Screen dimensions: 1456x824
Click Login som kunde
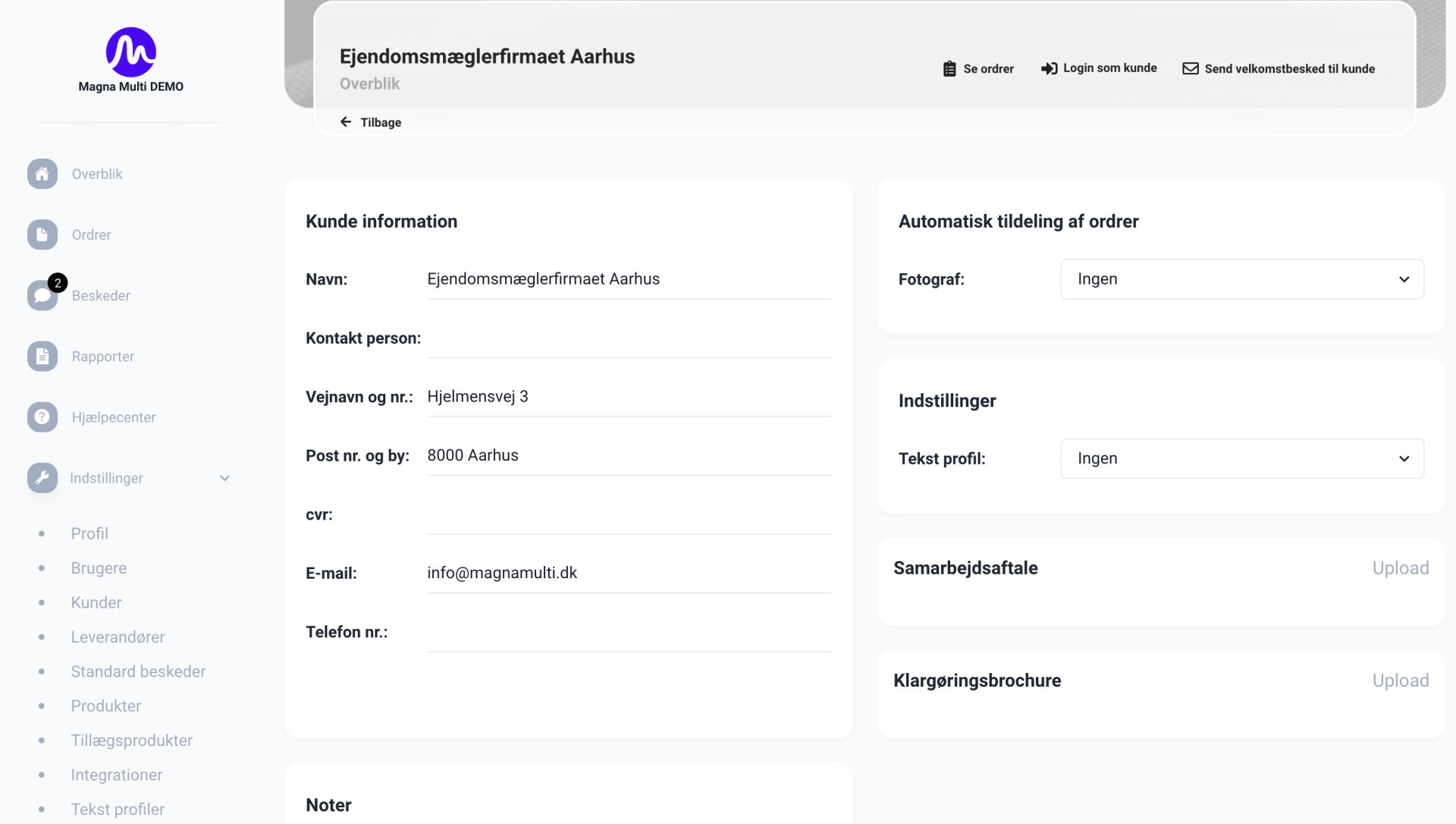pyautogui.click(x=1099, y=68)
